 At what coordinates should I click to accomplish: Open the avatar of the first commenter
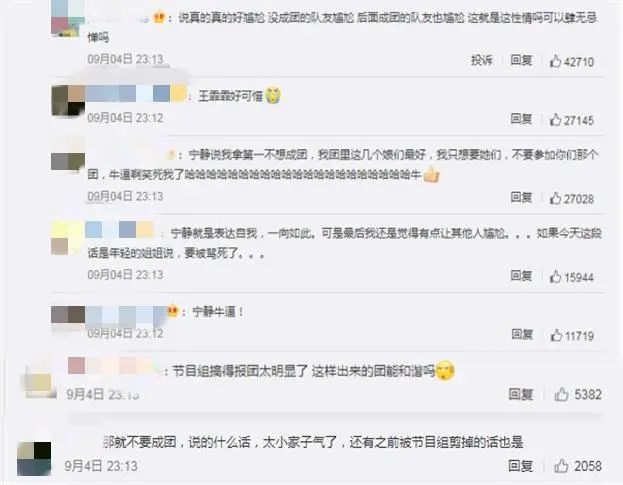tap(68, 18)
